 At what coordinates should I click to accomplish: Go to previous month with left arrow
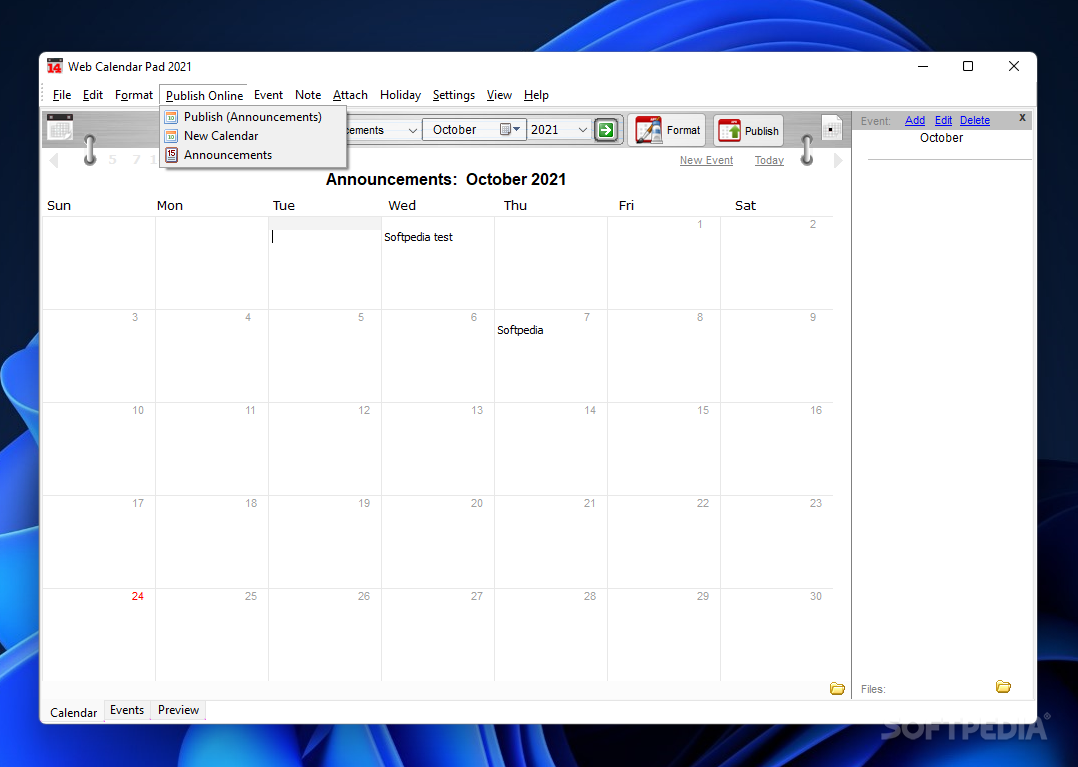[54, 160]
